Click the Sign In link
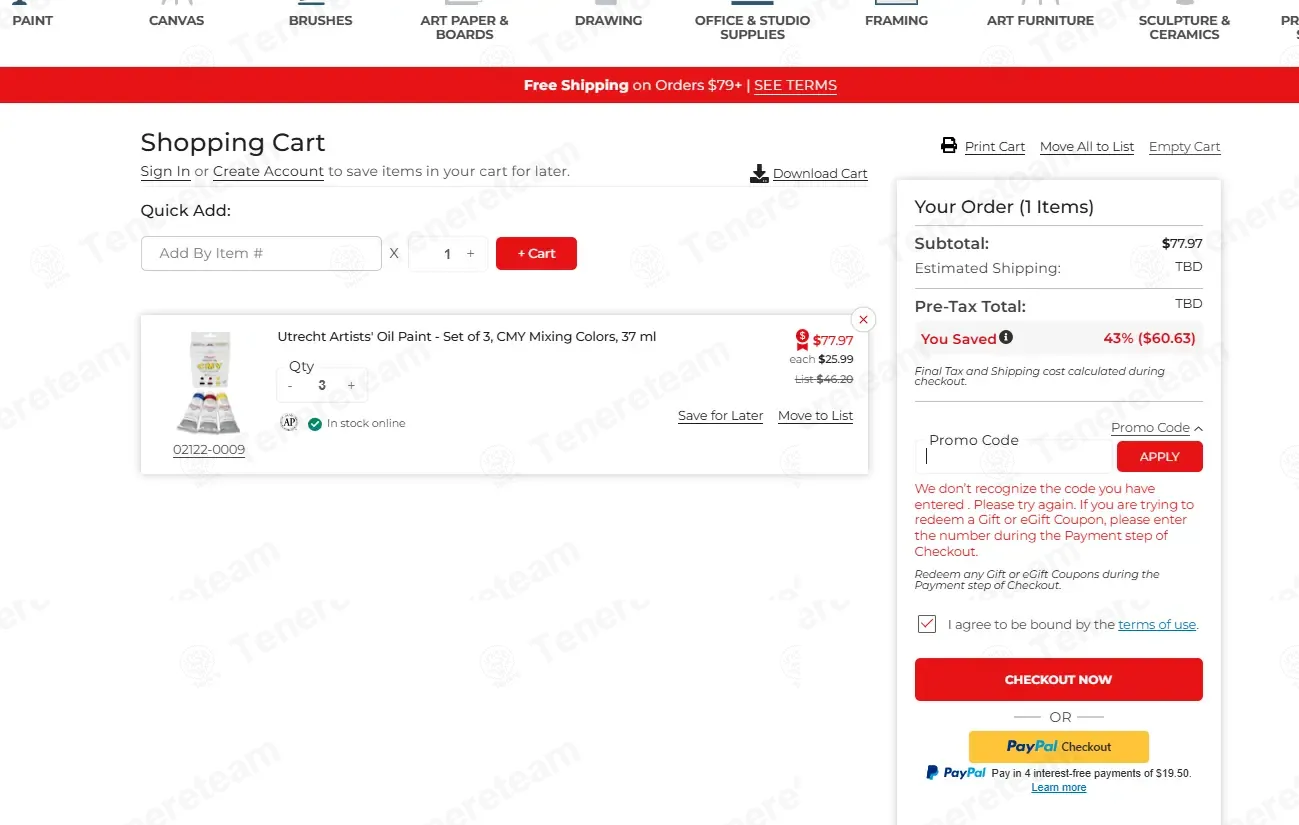Viewport: 1299px width, 825px height. (x=165, y=172)
